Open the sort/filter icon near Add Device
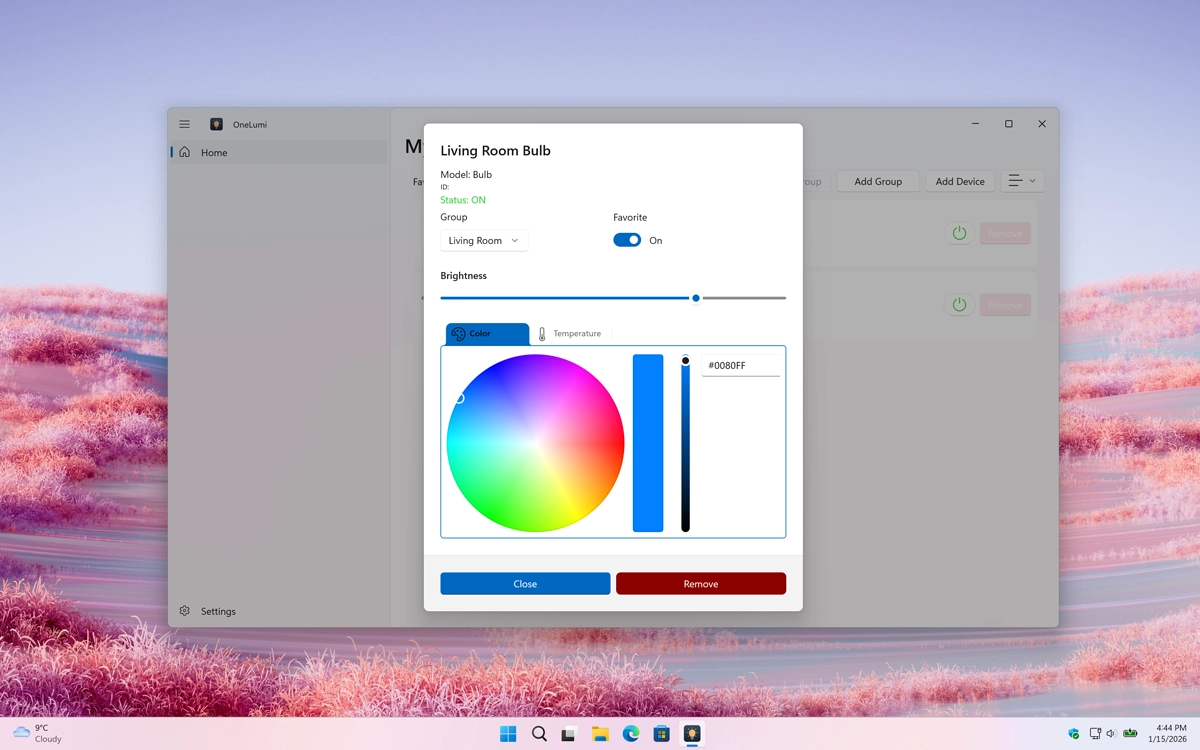This screenshot has width=1200, height=750. tap(1015, 181)
